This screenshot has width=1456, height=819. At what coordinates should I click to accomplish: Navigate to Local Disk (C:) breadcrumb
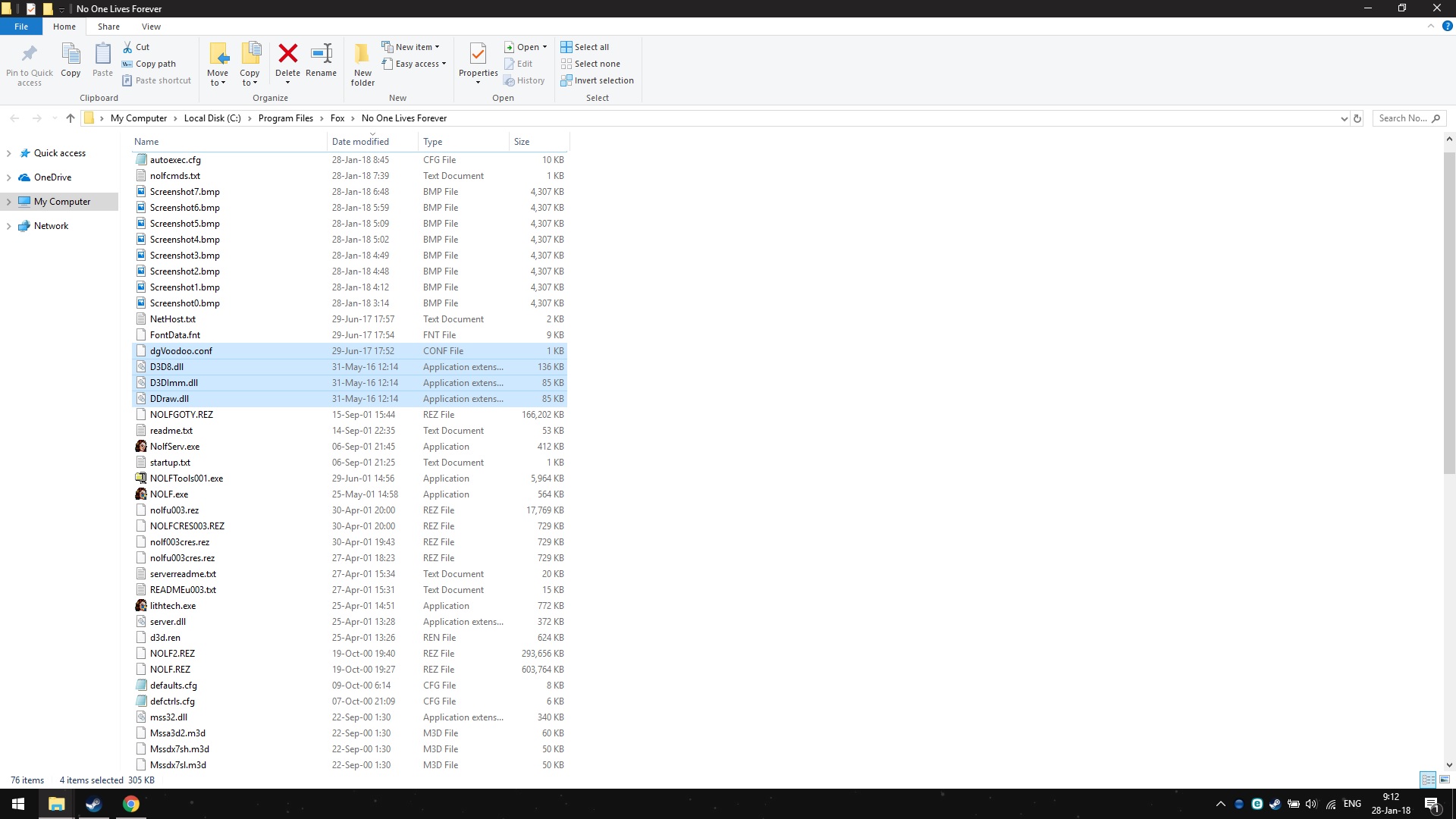212,118
